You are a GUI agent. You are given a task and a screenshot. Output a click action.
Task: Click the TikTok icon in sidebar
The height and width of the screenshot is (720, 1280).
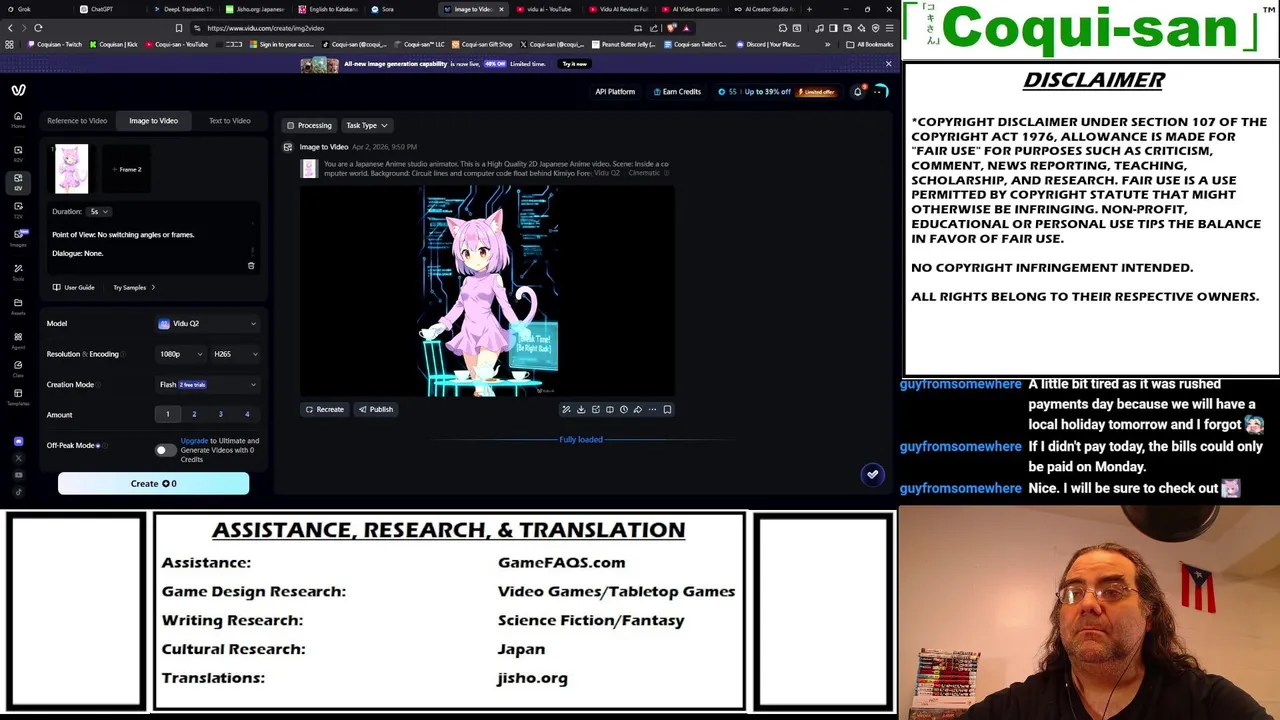18,491
